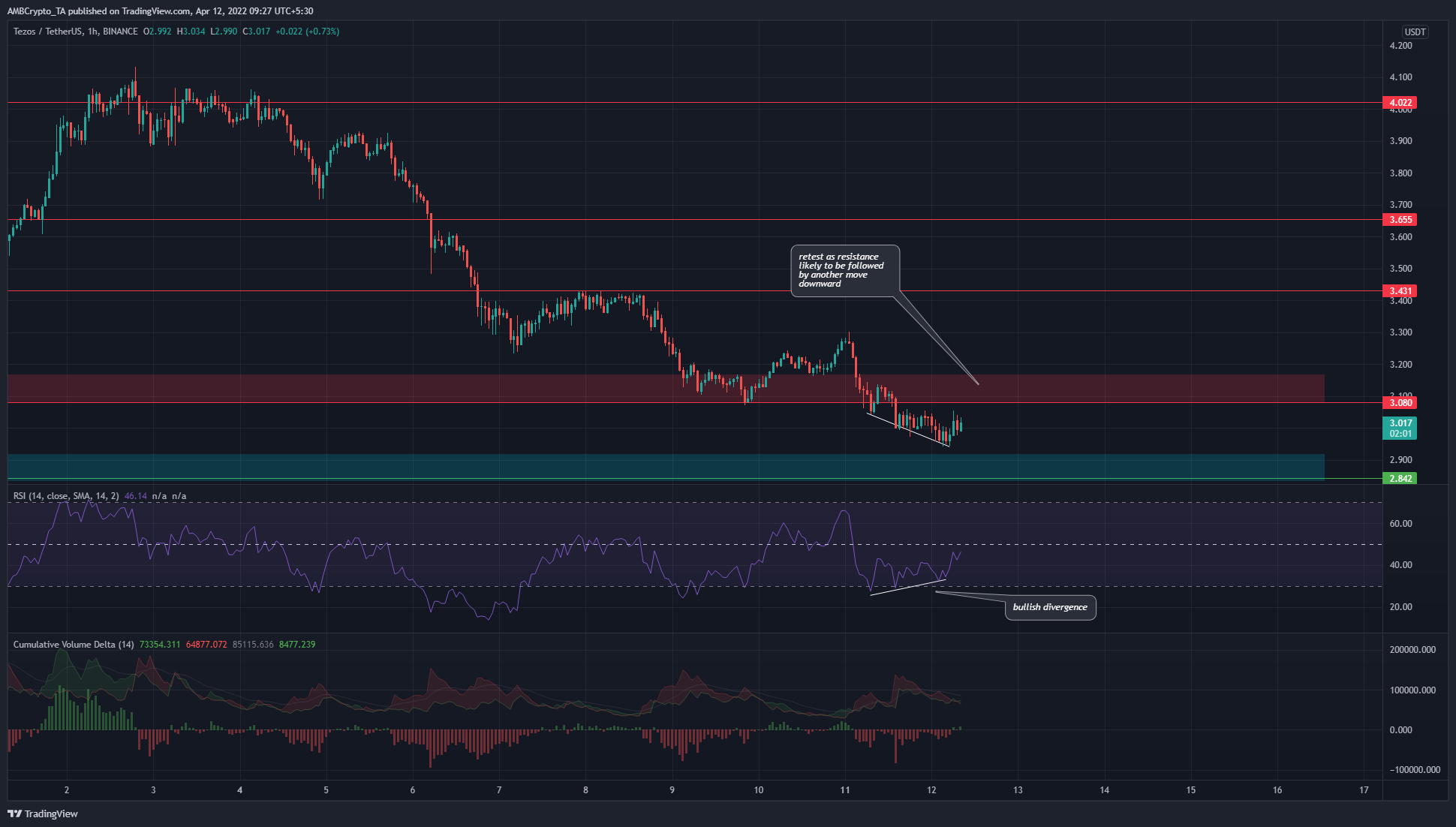This screenshot has width=1456, height=827.
Task: Click the TradingView logo at bottom left
Action: [43, 813]
